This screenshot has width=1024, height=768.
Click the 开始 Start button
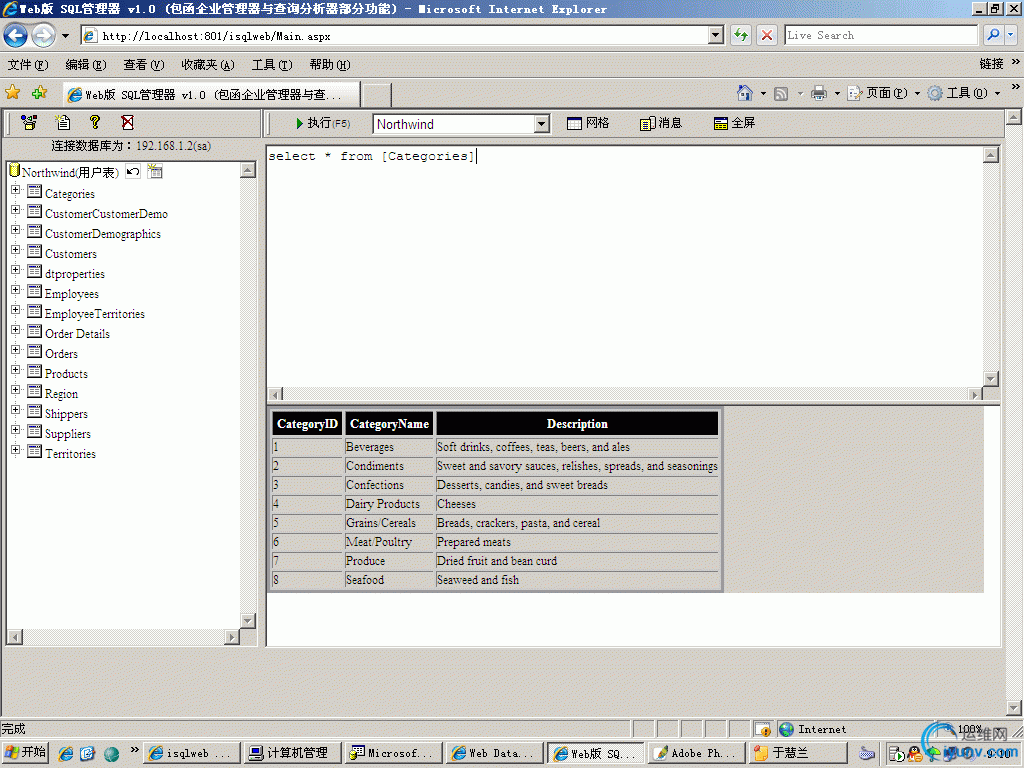coord(26,752)
